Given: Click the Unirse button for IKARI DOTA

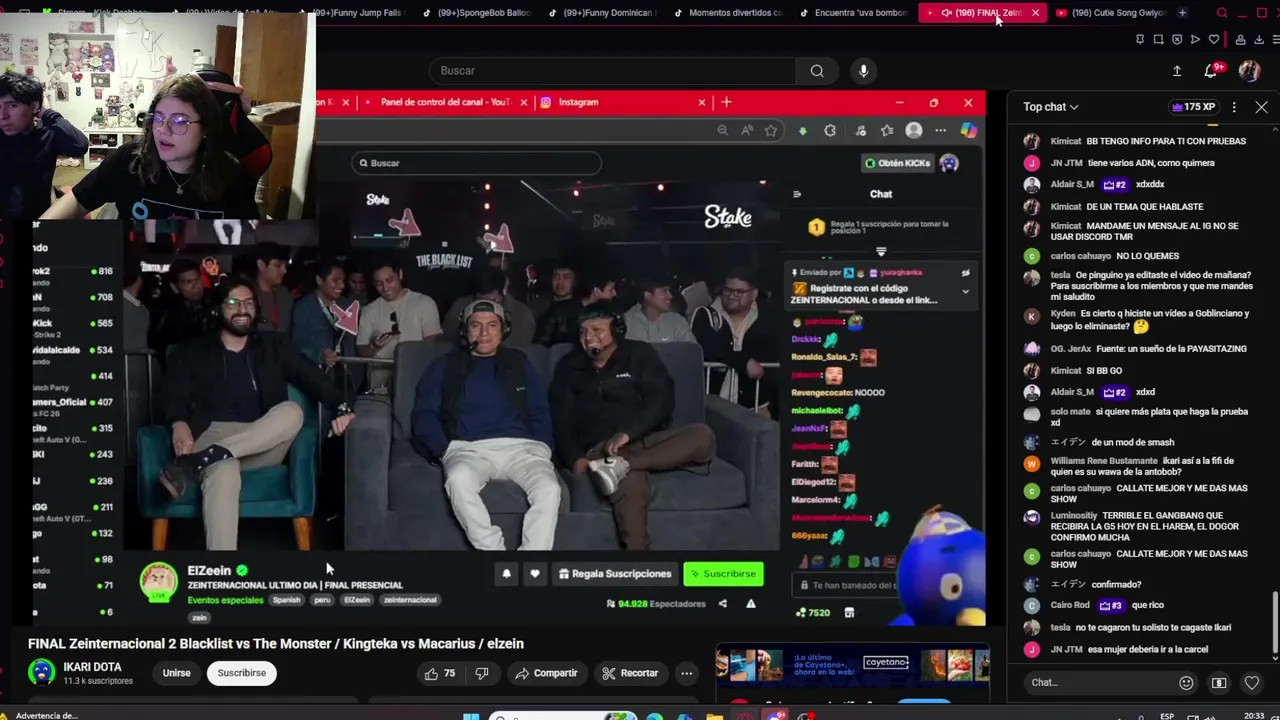Looking at the screenshot, I should click(176, 673).
